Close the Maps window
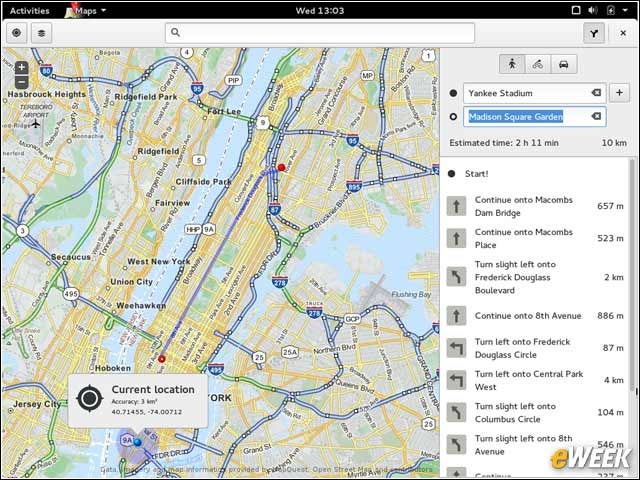The width and height of the screenshot is (640, 480). coord(623,33)
